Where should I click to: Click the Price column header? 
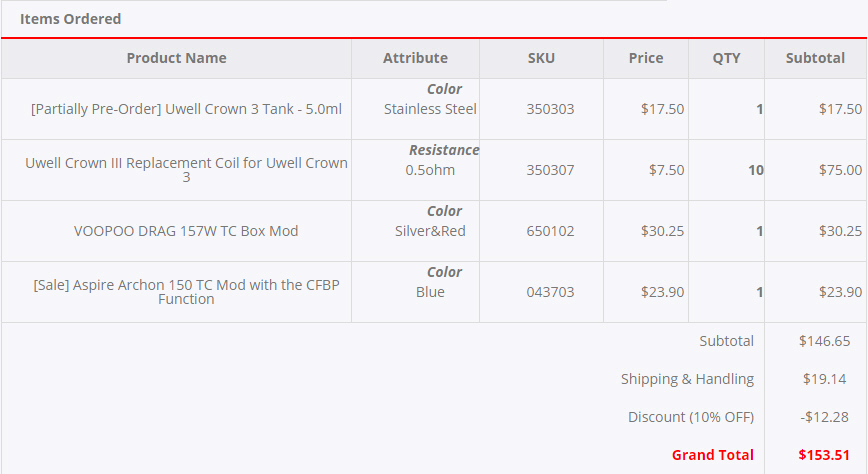645,58
